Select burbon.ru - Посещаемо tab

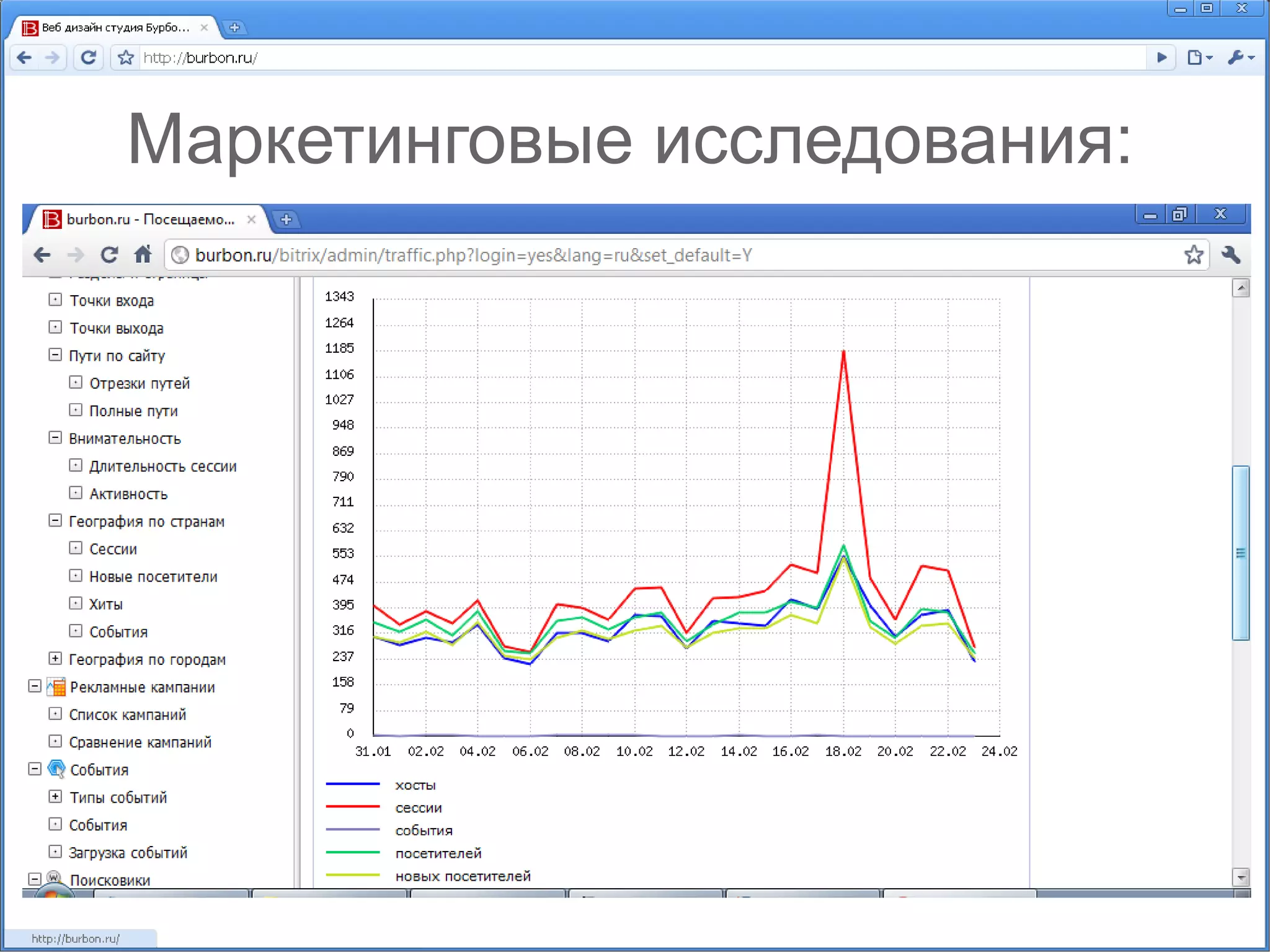click(x=151, y=219)
